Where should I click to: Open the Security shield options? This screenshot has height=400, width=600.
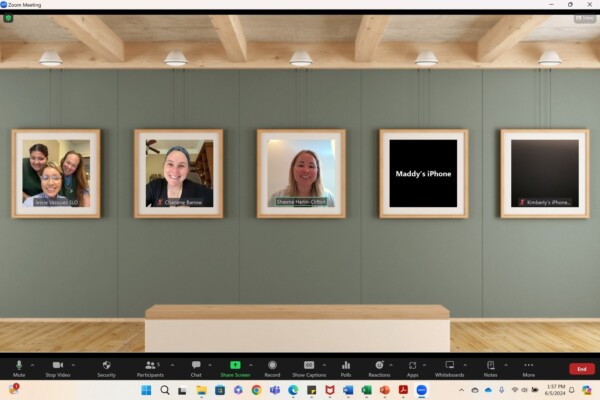coord(106,366)
